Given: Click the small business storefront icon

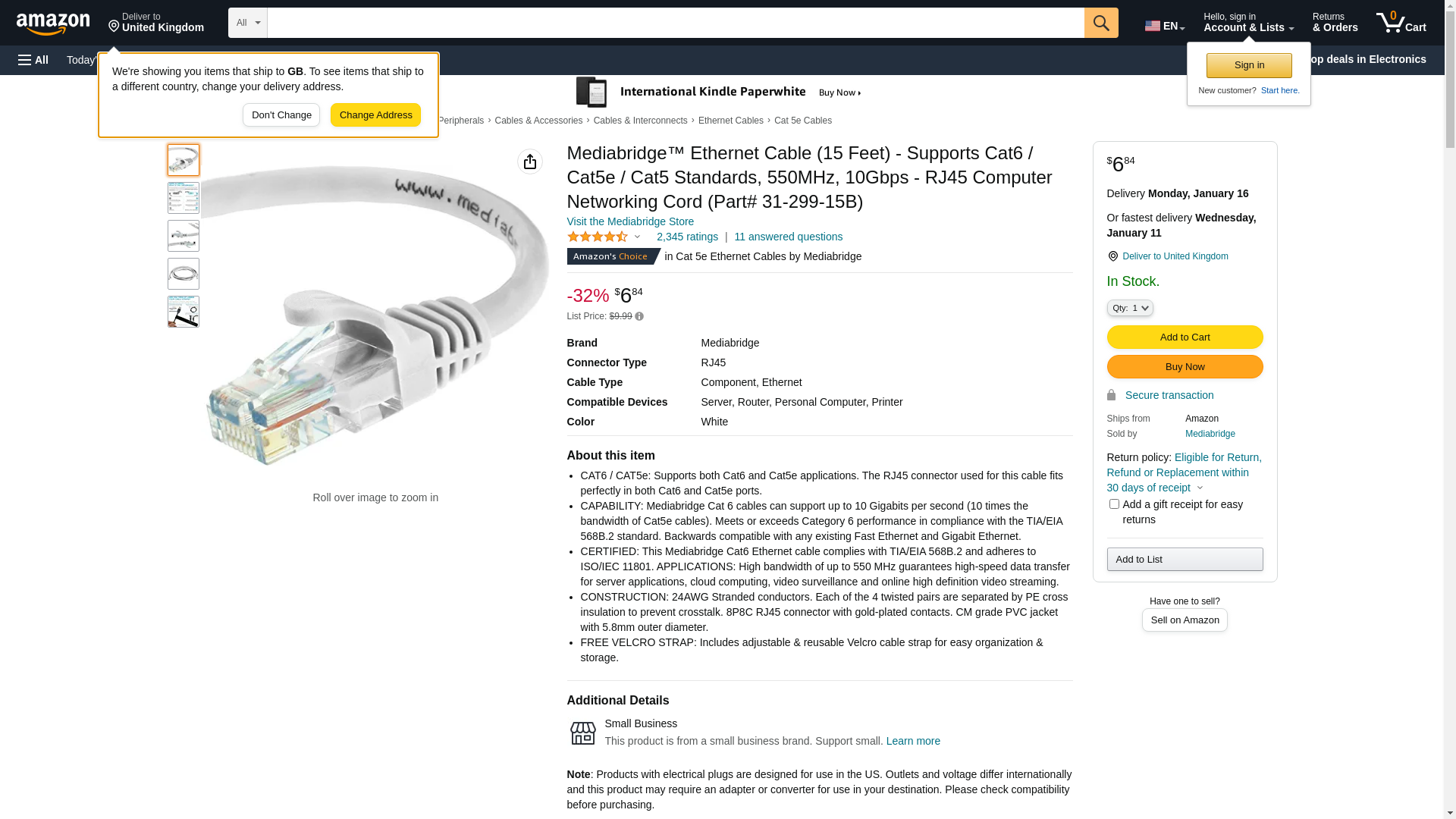Looking at the screenshot, I should click(582, 733).
